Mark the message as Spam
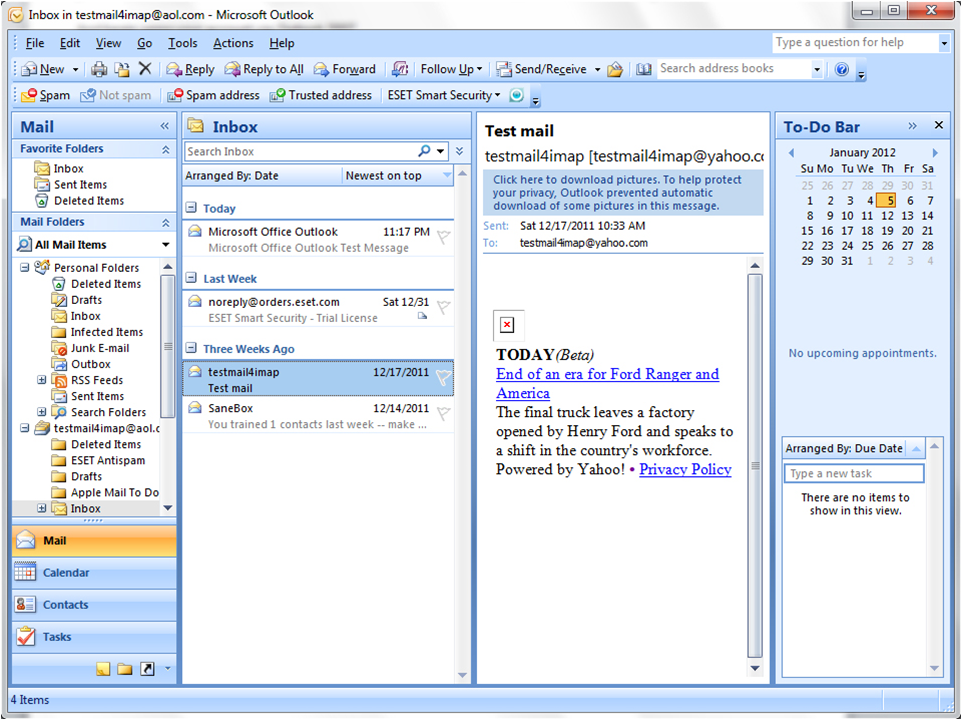This screenshot has height=720, width=962. point(46,96)
